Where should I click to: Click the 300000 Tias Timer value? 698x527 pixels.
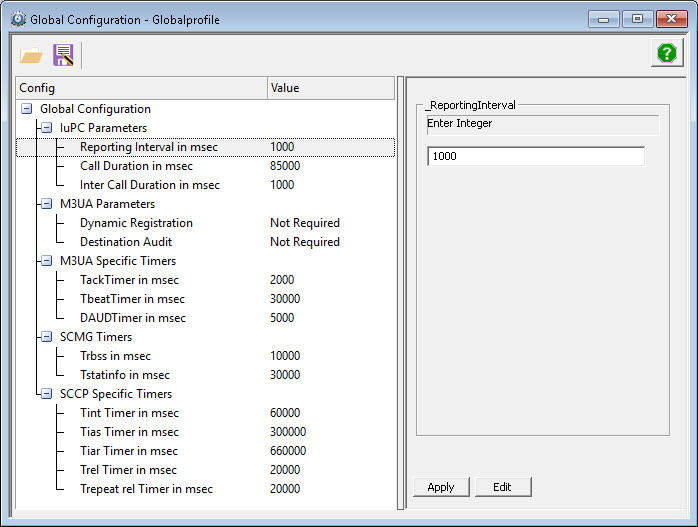288,432
